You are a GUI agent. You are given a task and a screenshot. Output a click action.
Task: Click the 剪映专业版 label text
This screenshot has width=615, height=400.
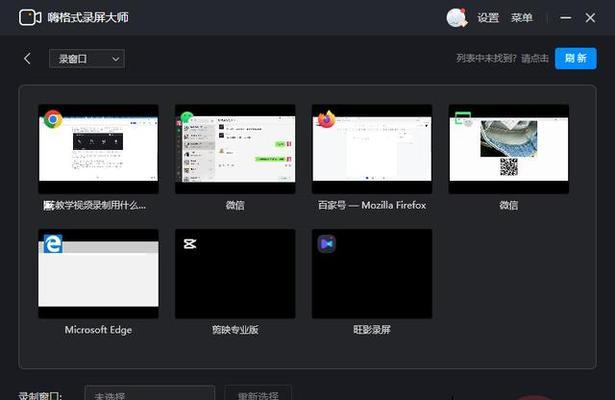click(x=235, y=330)
